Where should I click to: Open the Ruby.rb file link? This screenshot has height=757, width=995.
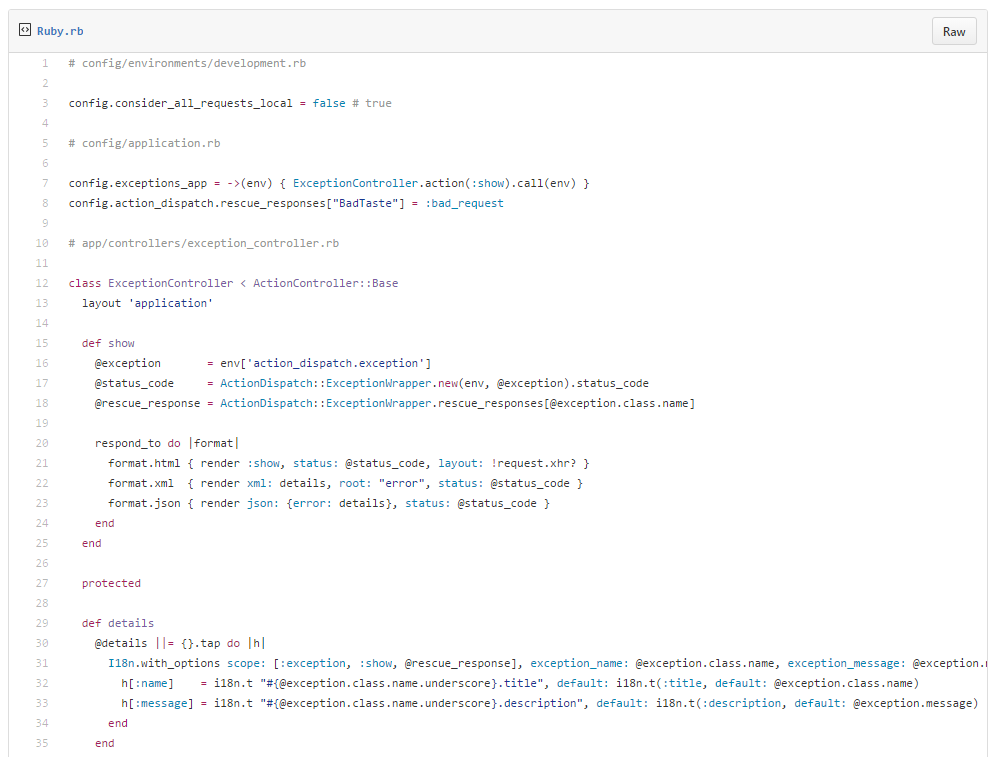click(60, 31)
